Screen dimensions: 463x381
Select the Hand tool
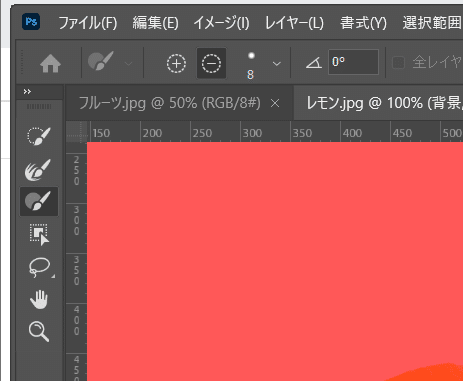click(x=39, y=299)
